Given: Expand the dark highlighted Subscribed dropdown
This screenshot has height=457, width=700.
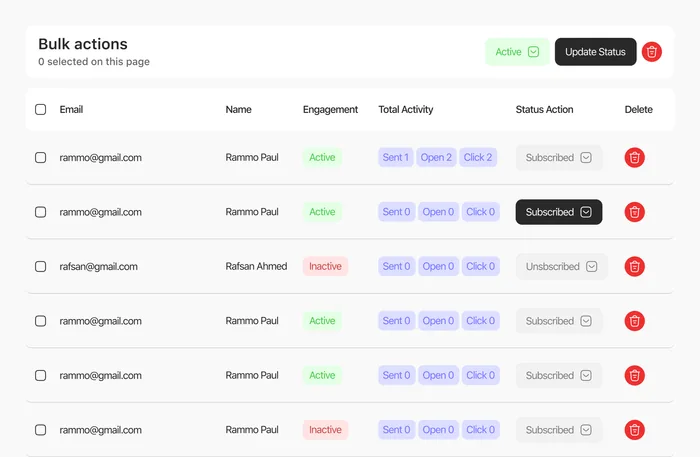Looking at the screenshot, I should 559,212.
